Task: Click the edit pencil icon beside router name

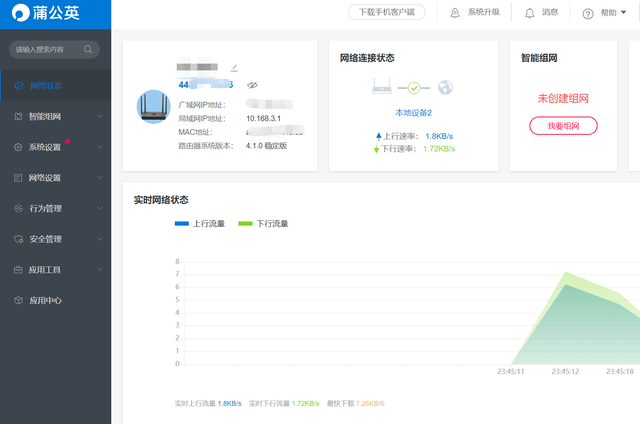Action: pos(234,67)
